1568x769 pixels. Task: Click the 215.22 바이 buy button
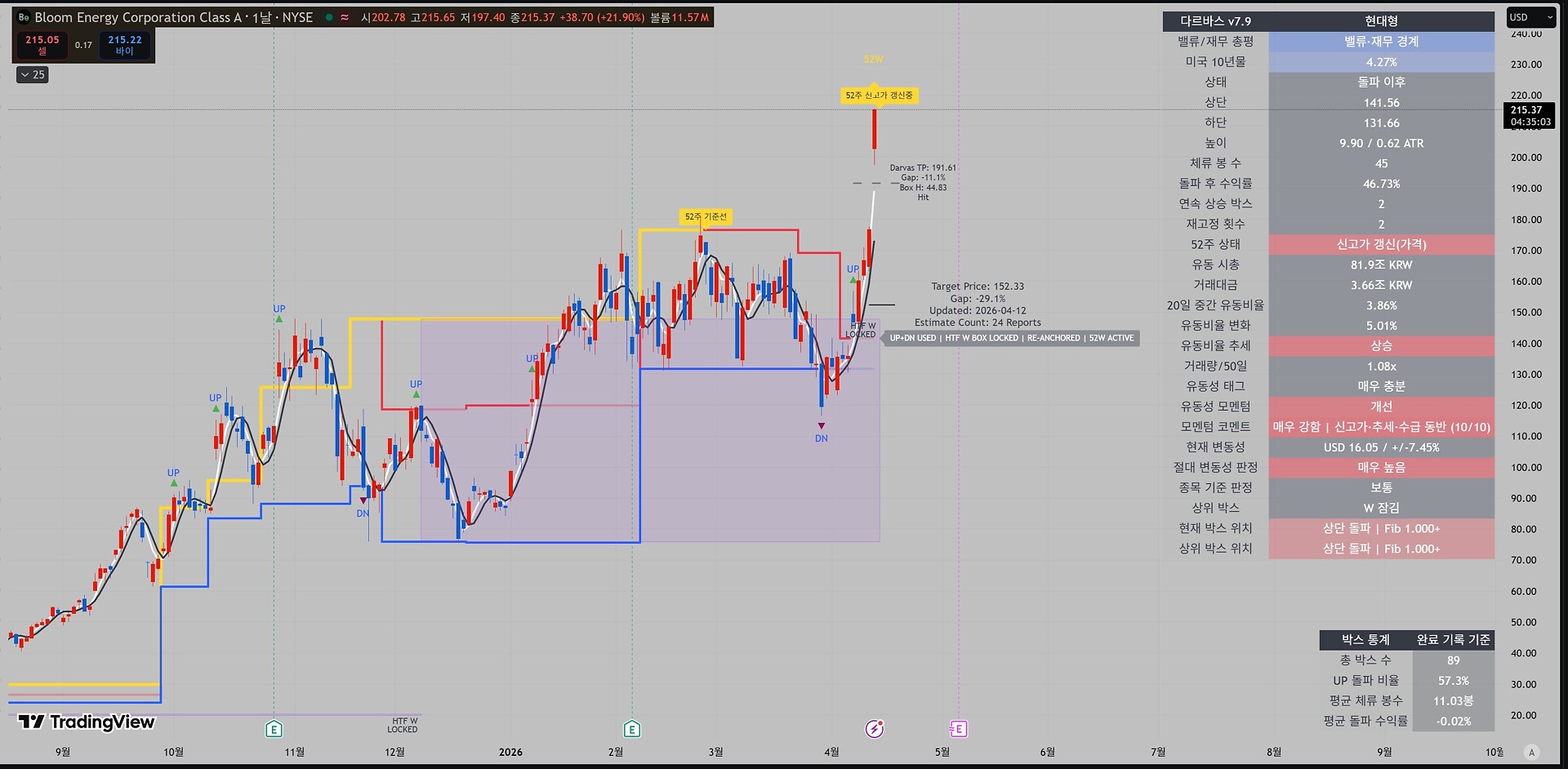124,45
